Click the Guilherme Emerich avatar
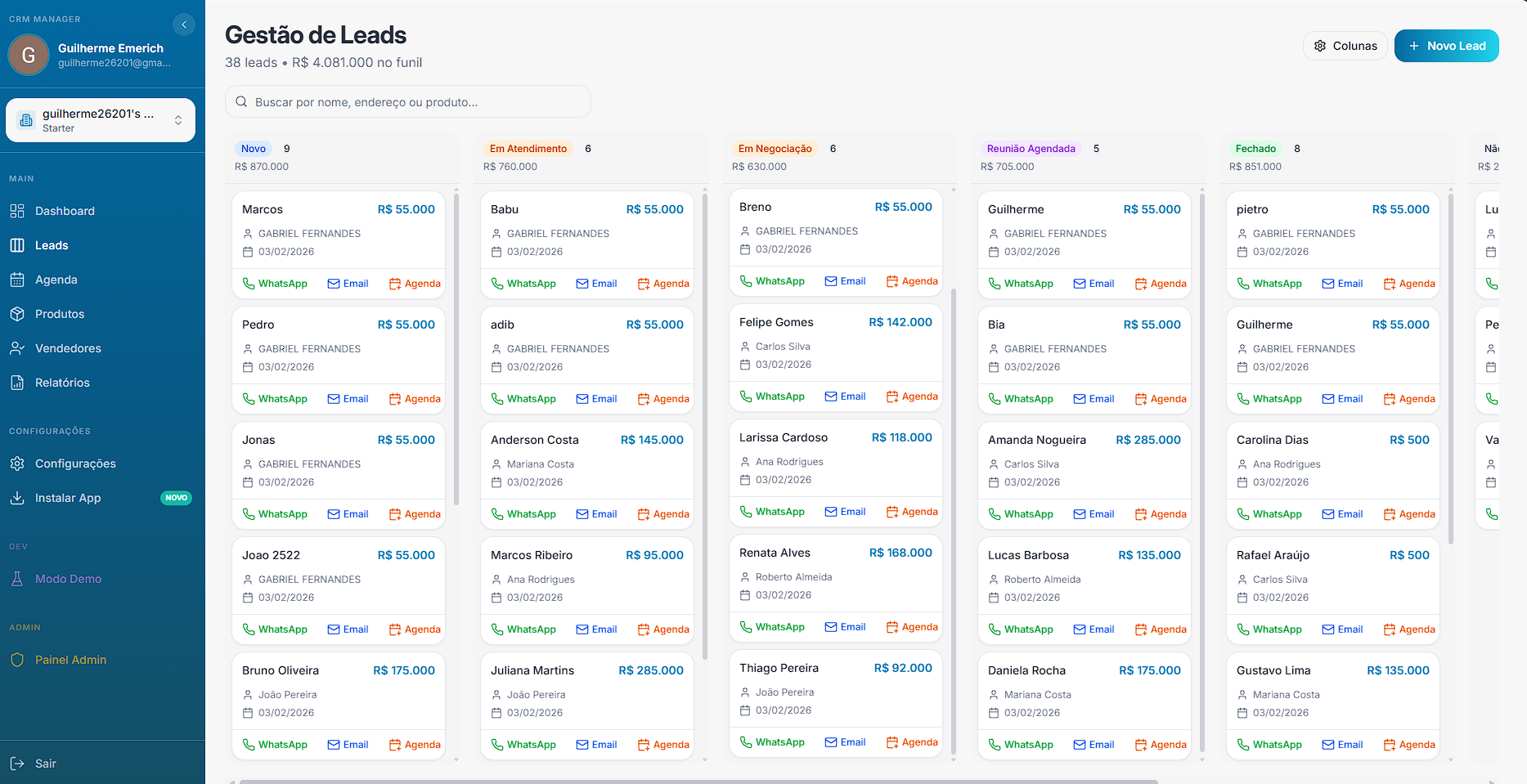The height and width of the screenshot is (784, 1527). point(29,55)
